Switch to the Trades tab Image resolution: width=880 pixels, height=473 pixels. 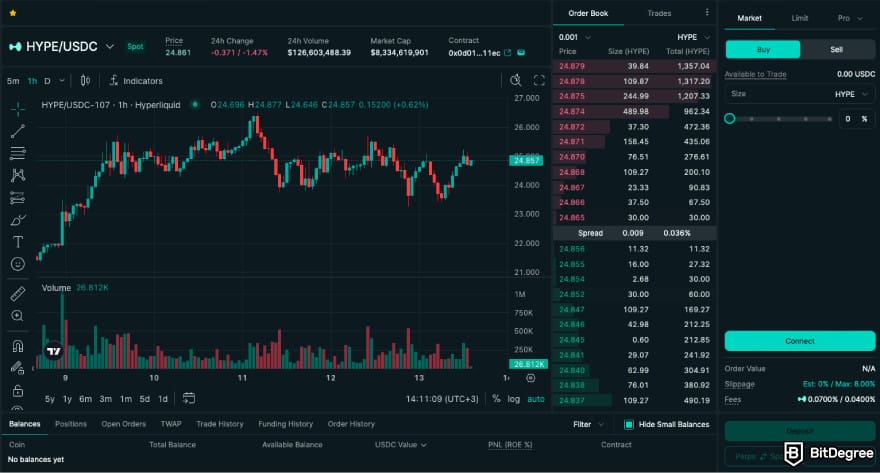659,13
